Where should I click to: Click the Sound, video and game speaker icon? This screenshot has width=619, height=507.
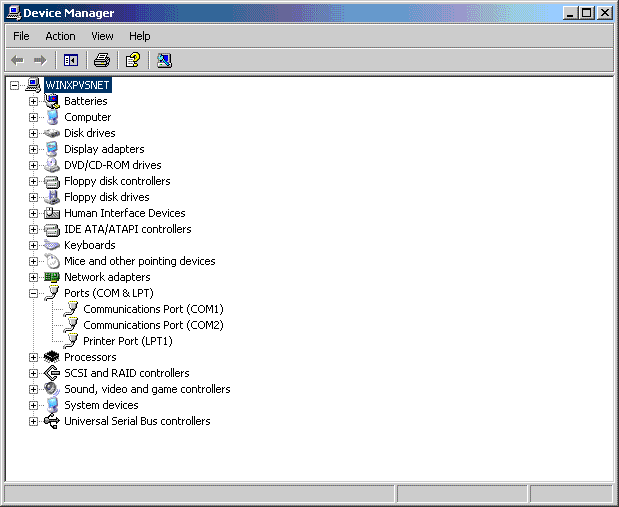tap(52, 389)
